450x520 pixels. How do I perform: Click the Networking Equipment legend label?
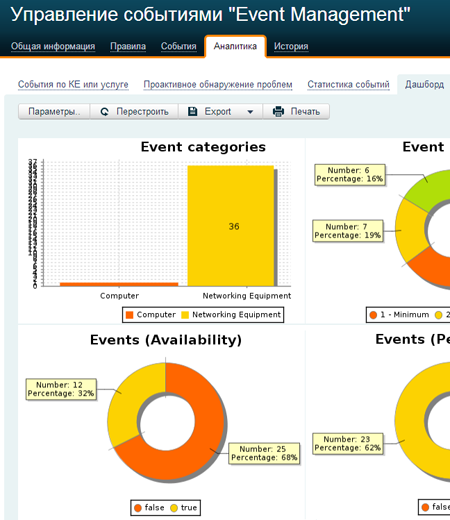236,315
